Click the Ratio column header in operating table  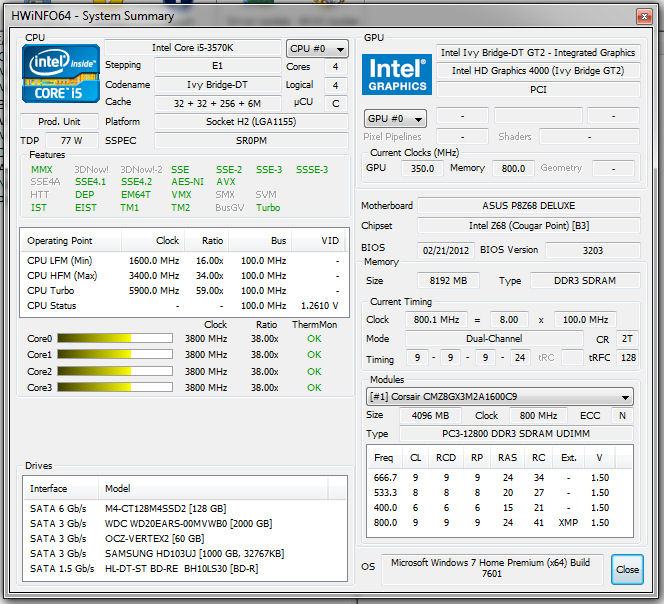tap(206, 241)
